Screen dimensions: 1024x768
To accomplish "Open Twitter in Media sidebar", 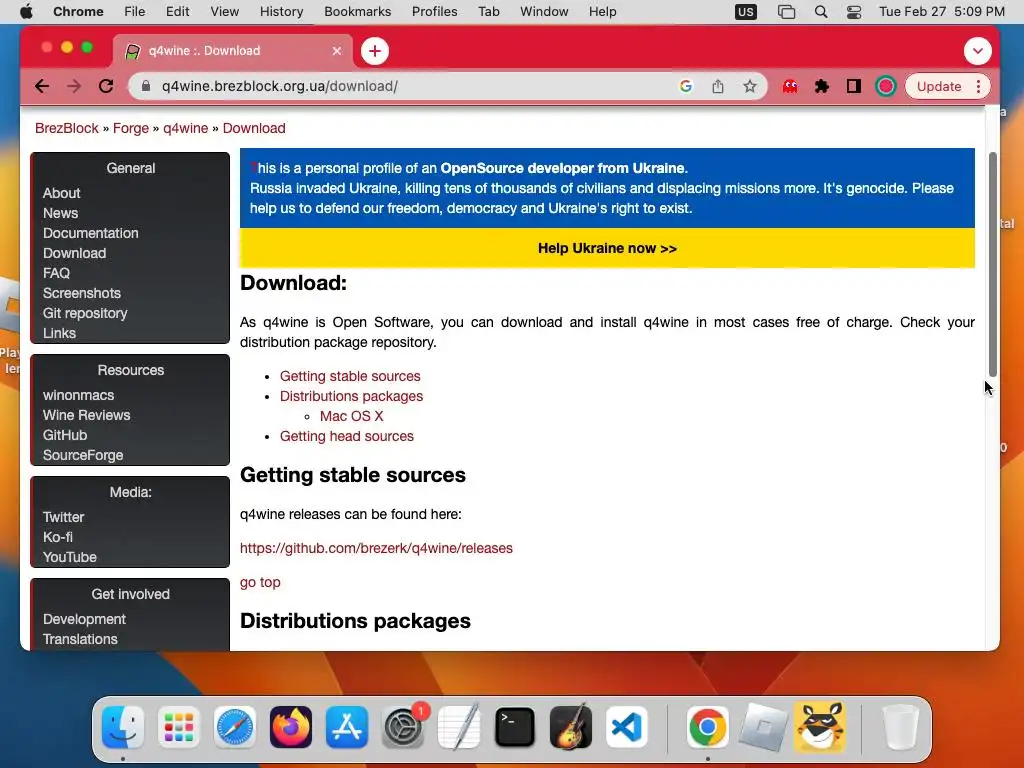I will pyautogui.click(x=63, y=517).
